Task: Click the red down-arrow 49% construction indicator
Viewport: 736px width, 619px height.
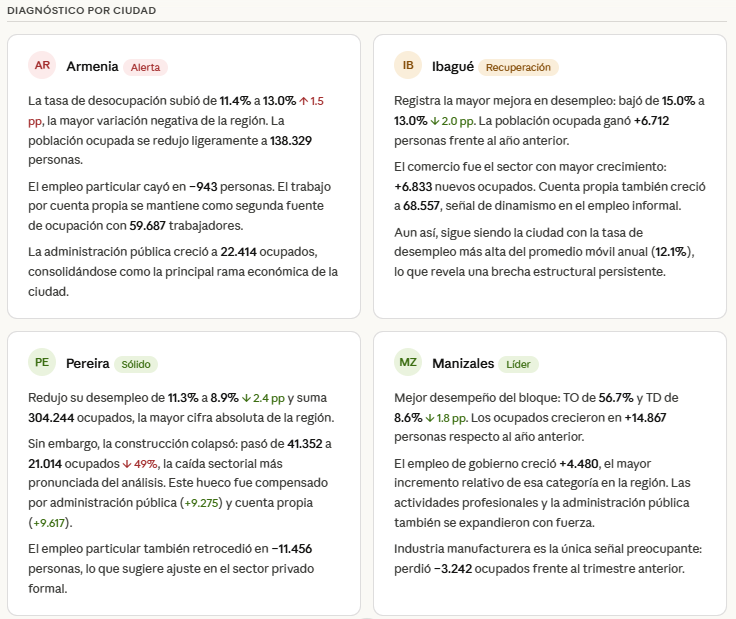Action: pos(141,462)
